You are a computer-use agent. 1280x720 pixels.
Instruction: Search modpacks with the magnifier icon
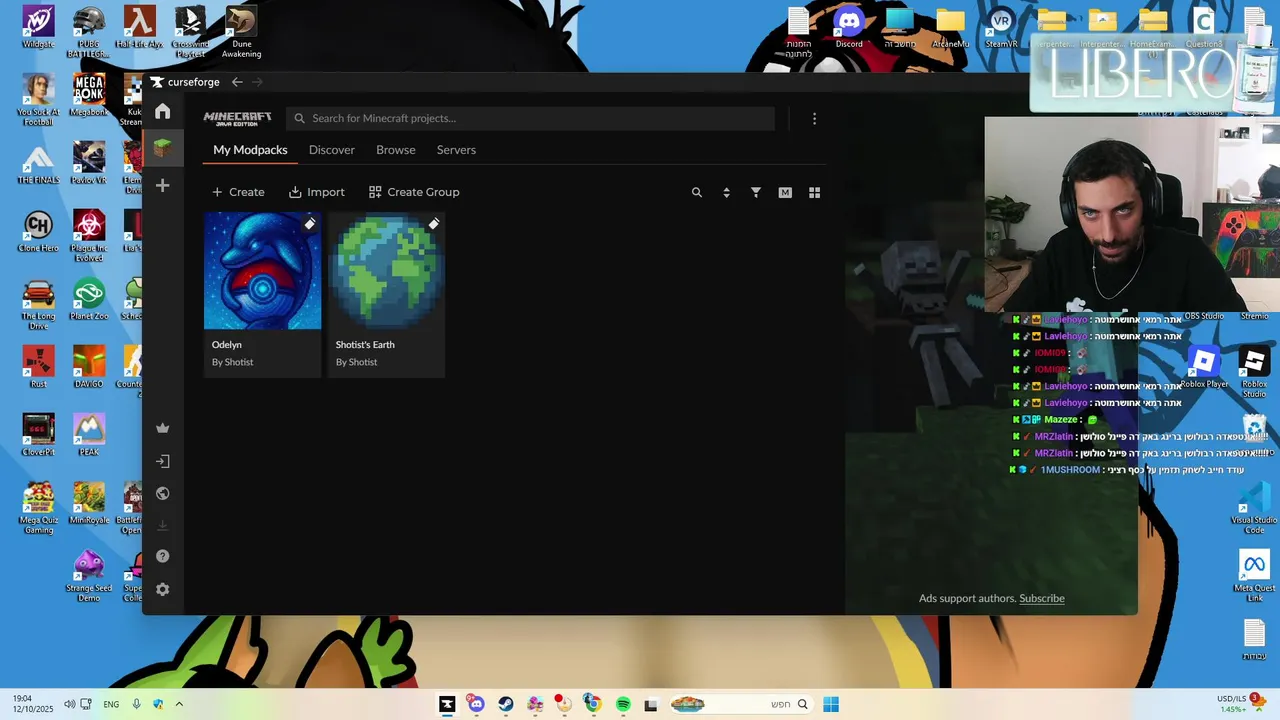pos(697,192)
